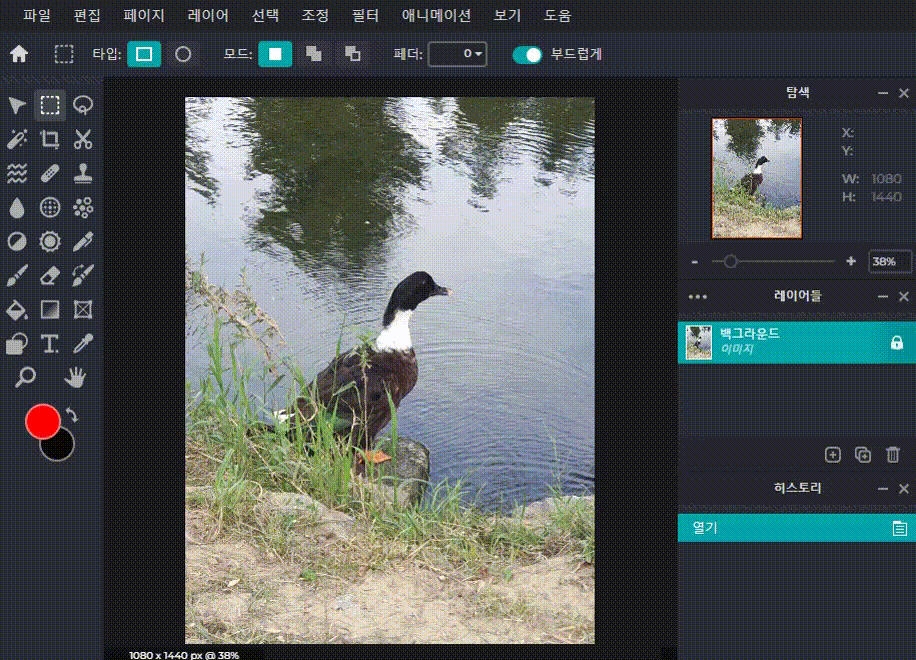The width and height of the screenshot is (916, 660).
Task: Select the Blur droplet tool
Action: point(17,207)
